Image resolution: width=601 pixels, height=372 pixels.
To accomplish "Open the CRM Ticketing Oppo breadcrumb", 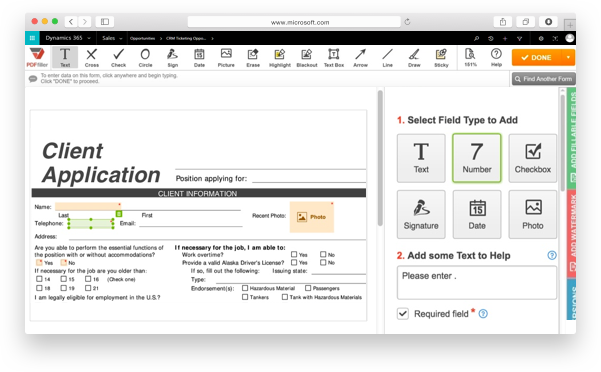I will [x=186, y=38].
